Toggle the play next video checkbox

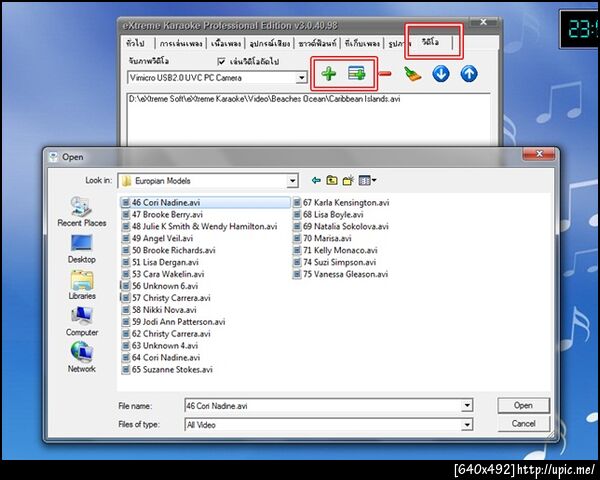pyautogui.click(x=221, y=61)
